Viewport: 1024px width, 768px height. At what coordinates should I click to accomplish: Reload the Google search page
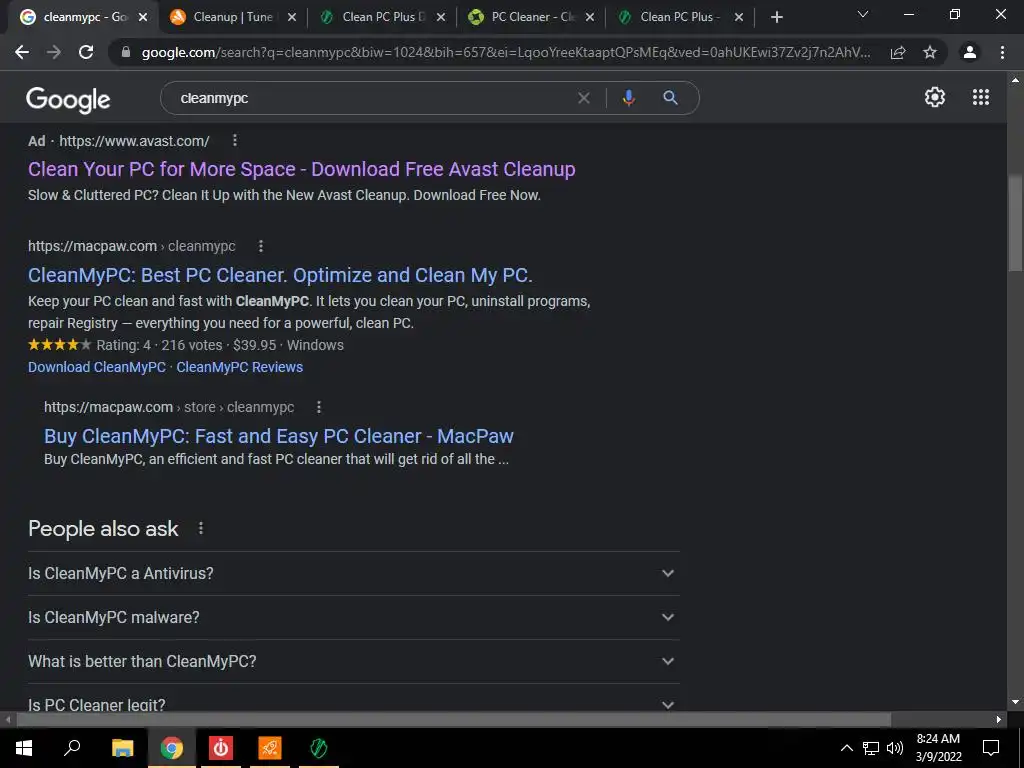point(86,52)
